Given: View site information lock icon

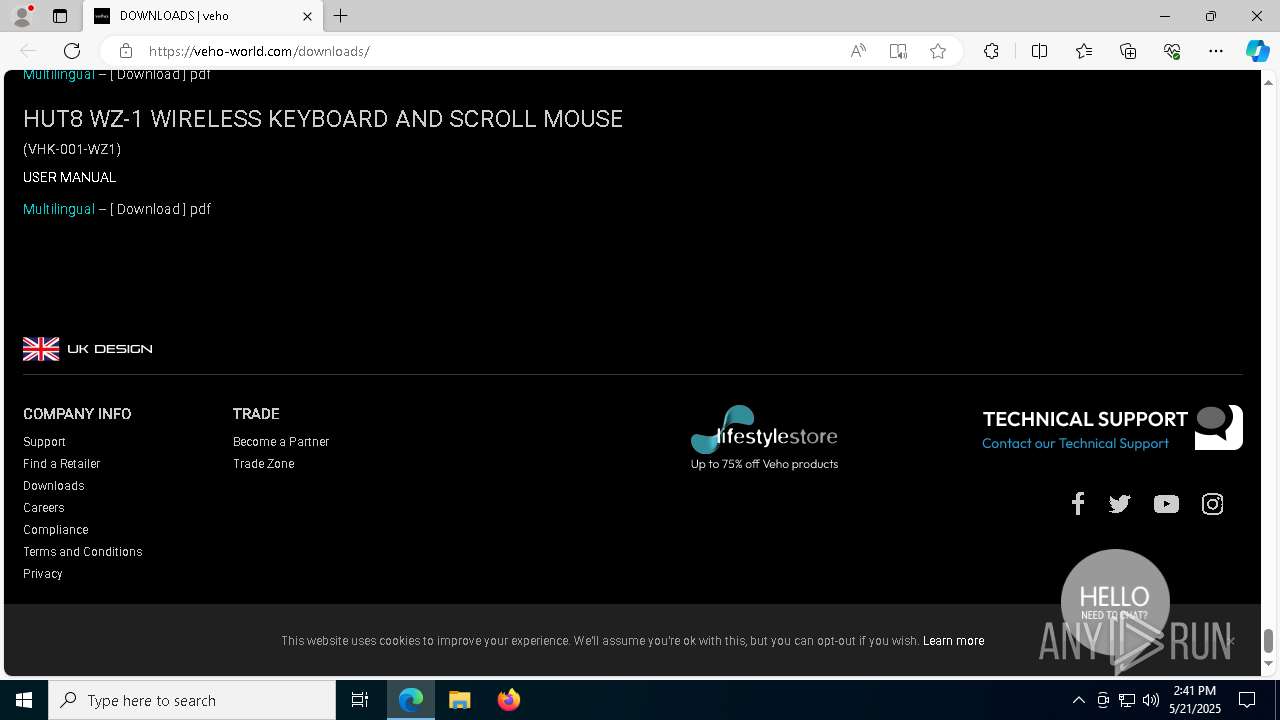Looking at the screenshot, I should click(125, 51).
